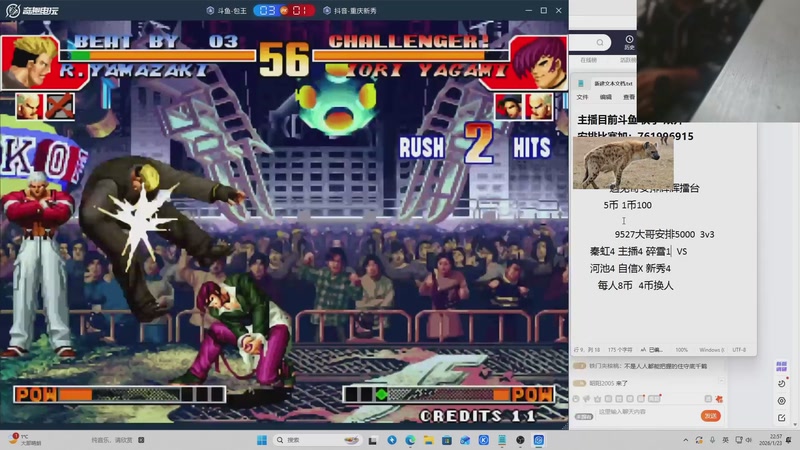Open the 文件 menu in Notepad
Screen dimensions: 800x450
click(582, 97)
